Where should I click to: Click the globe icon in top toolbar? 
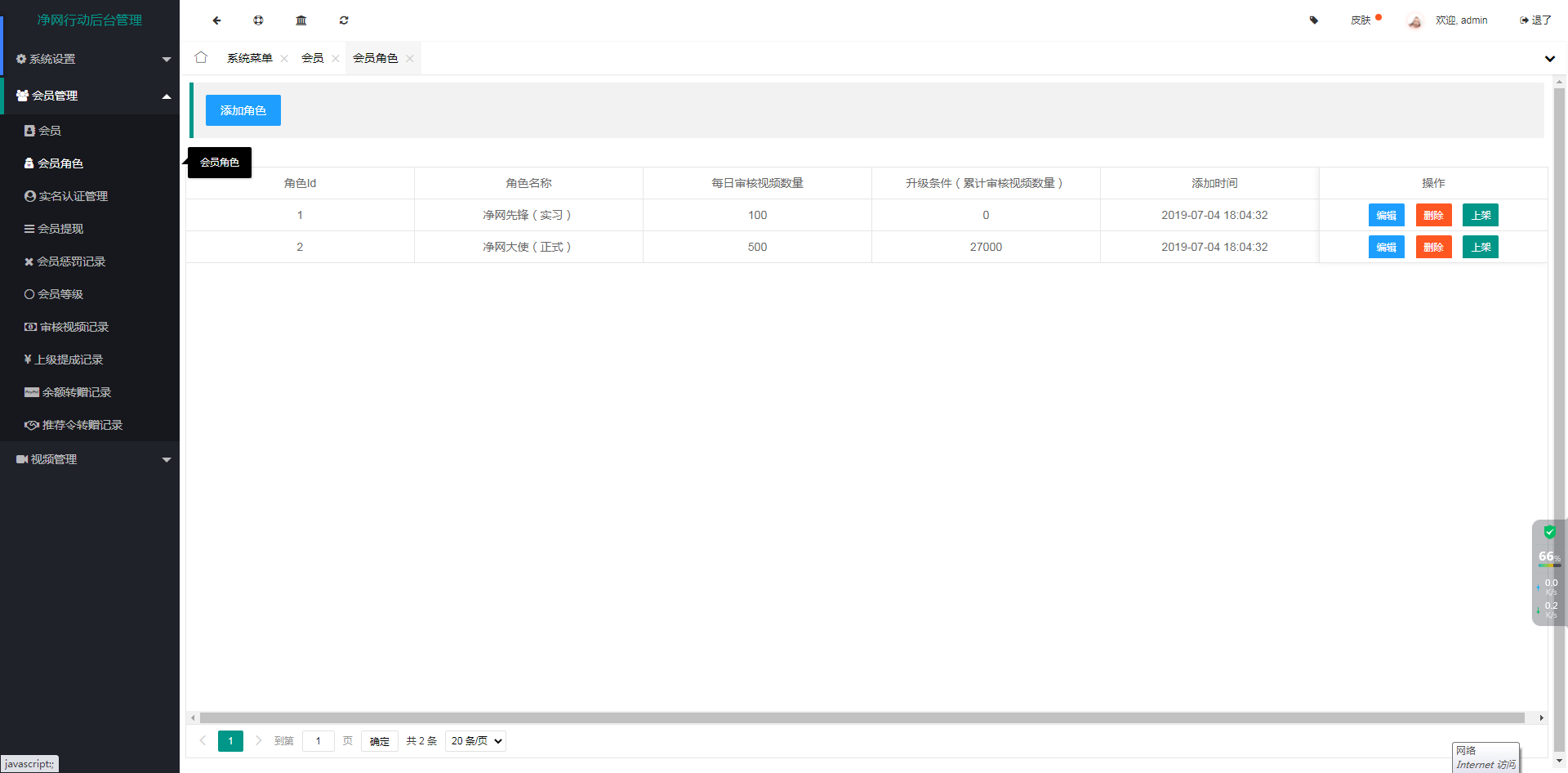point(258,20)
